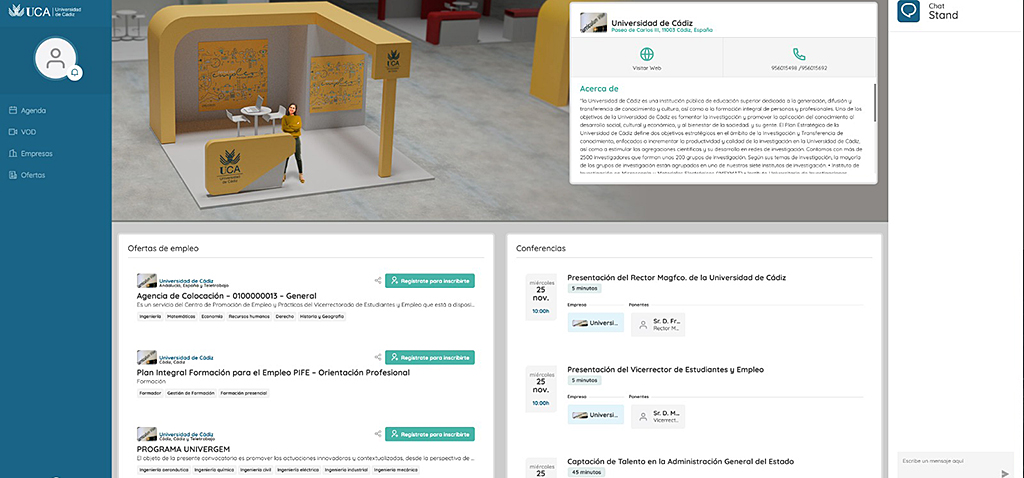This screenshot has height=478, width=1024.
Task: Open Agenda in the left sidebar
Action: (33, 110)
